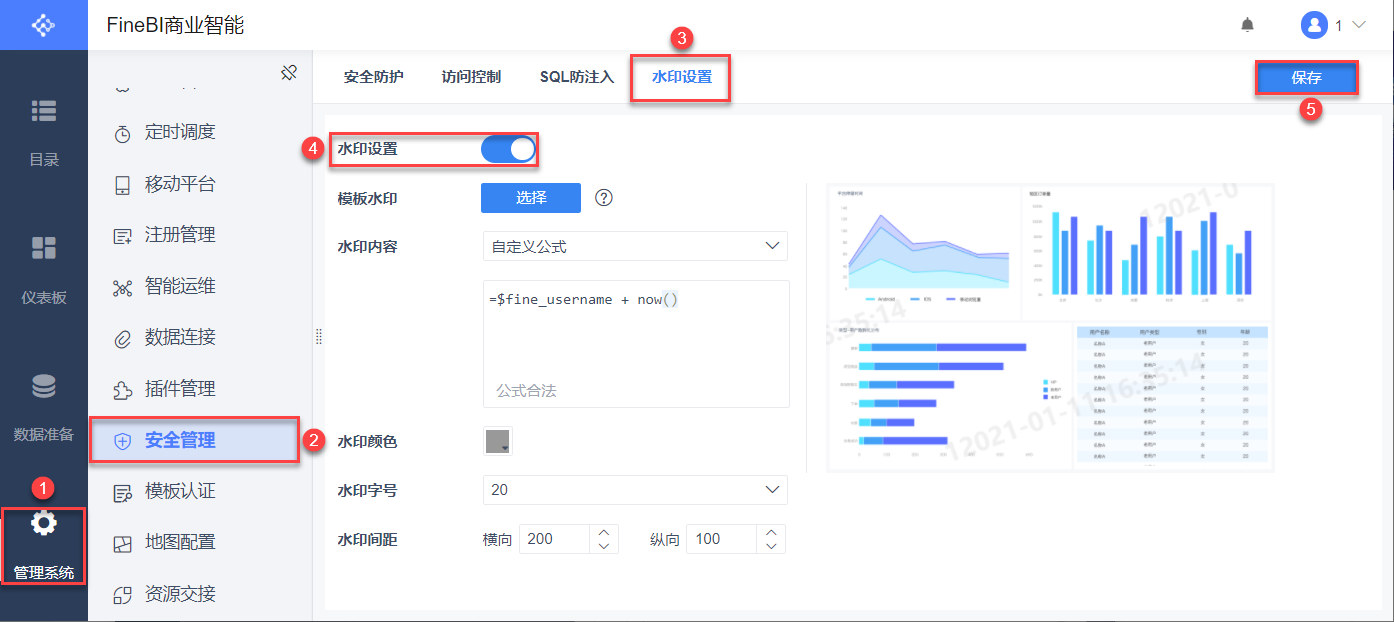Click the 横向 spacing input 200
Image resolution: width=1394 pixels, height=622 pixels.
[555, 539]
